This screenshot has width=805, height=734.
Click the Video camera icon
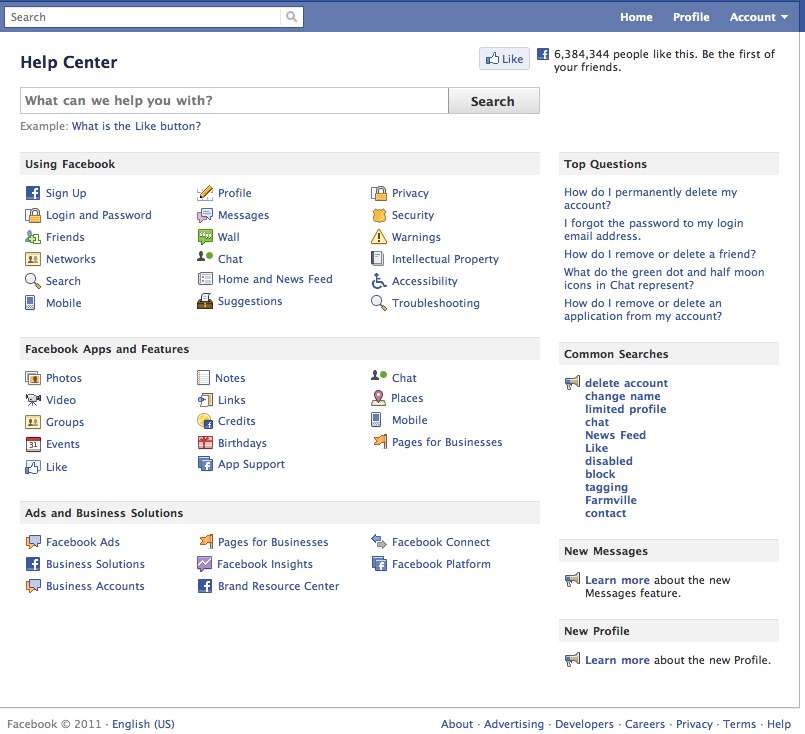(x=33, y=400)
